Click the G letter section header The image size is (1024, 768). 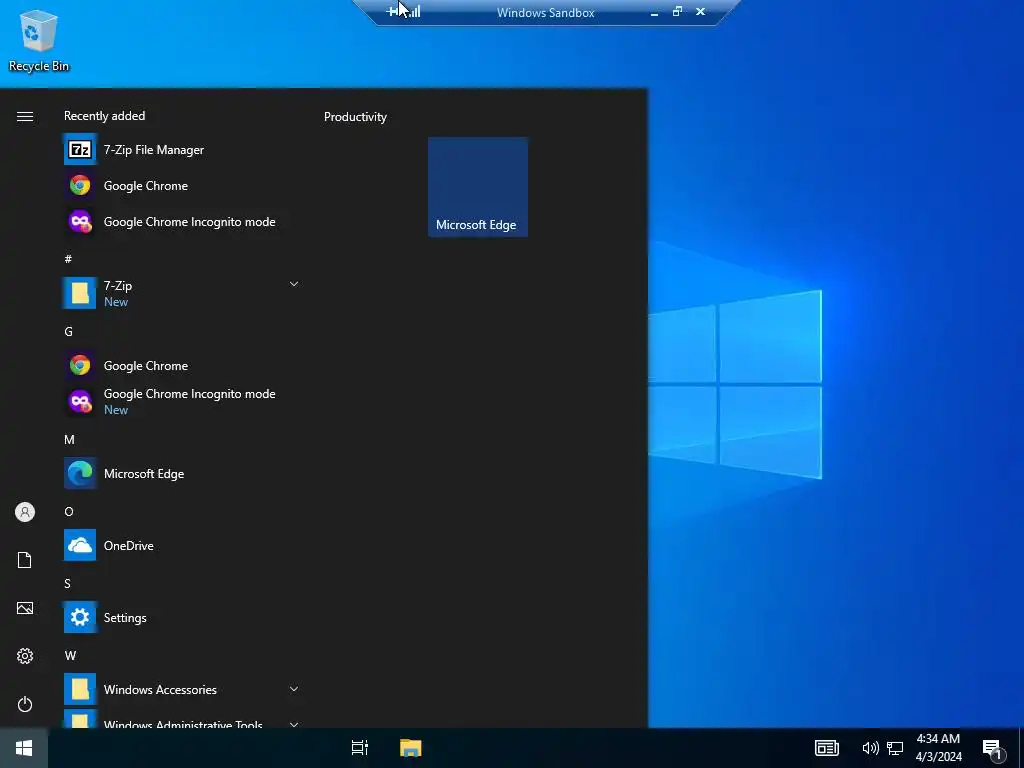coord(68,331)
